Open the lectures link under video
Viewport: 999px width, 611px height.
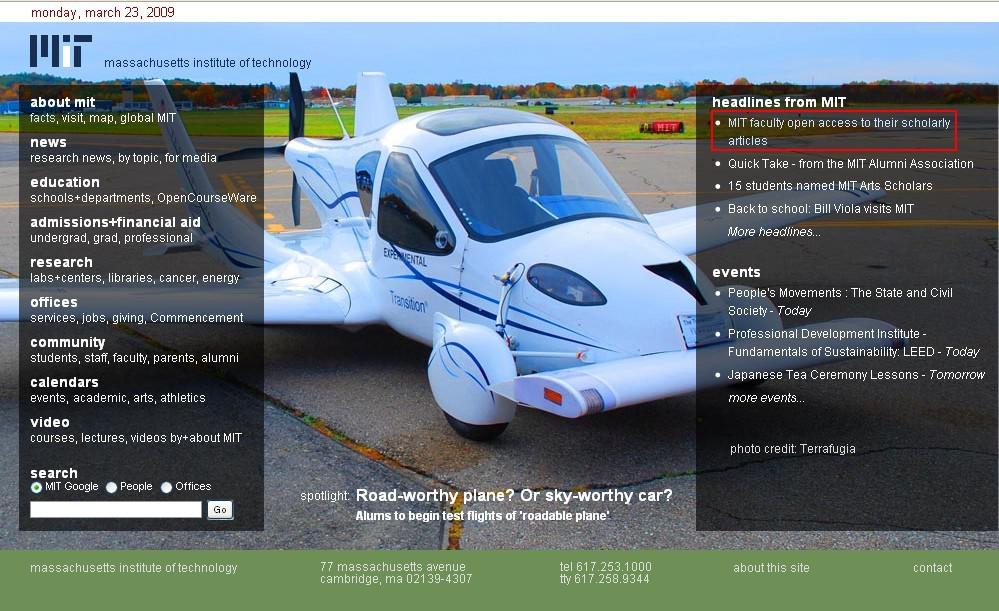[x=102, y=438]
